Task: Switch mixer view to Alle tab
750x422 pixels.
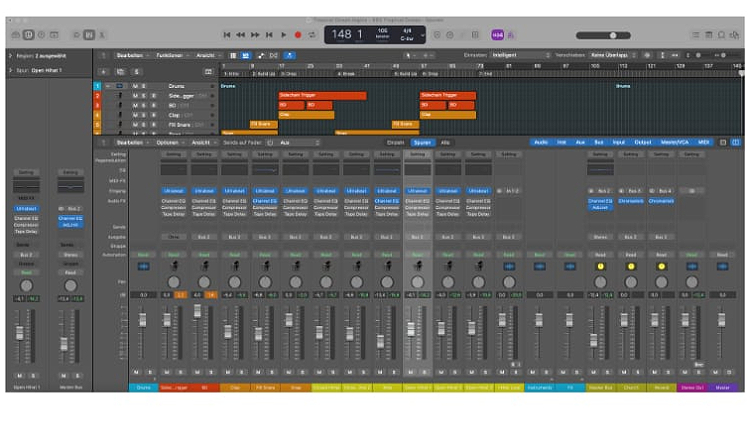Action: 445,143
